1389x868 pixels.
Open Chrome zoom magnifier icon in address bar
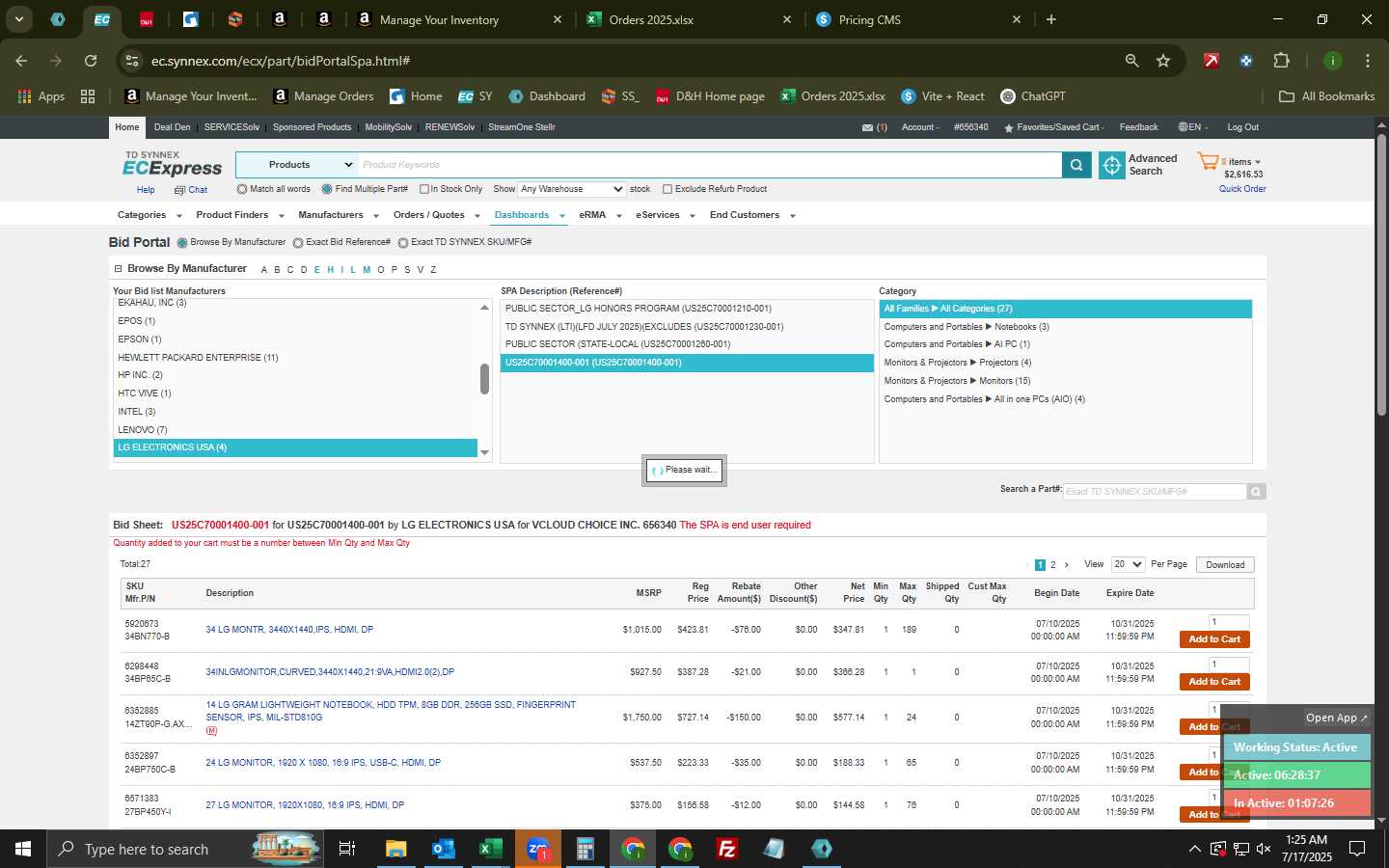[1131, 61]
